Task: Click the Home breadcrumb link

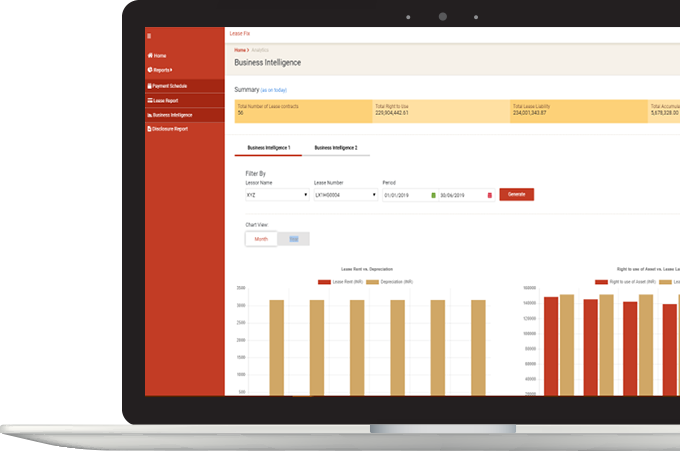Action: coord(240,49)
